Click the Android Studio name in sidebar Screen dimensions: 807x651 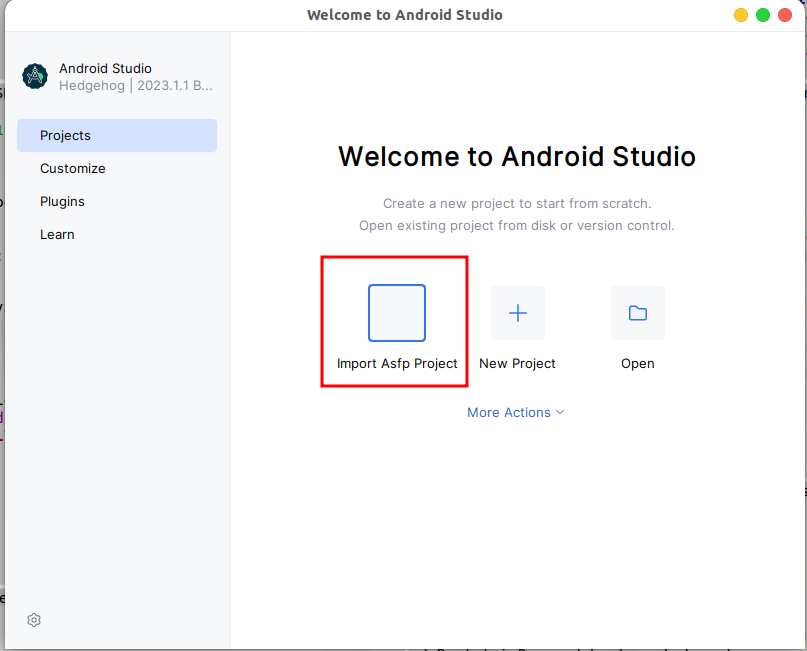105,68
